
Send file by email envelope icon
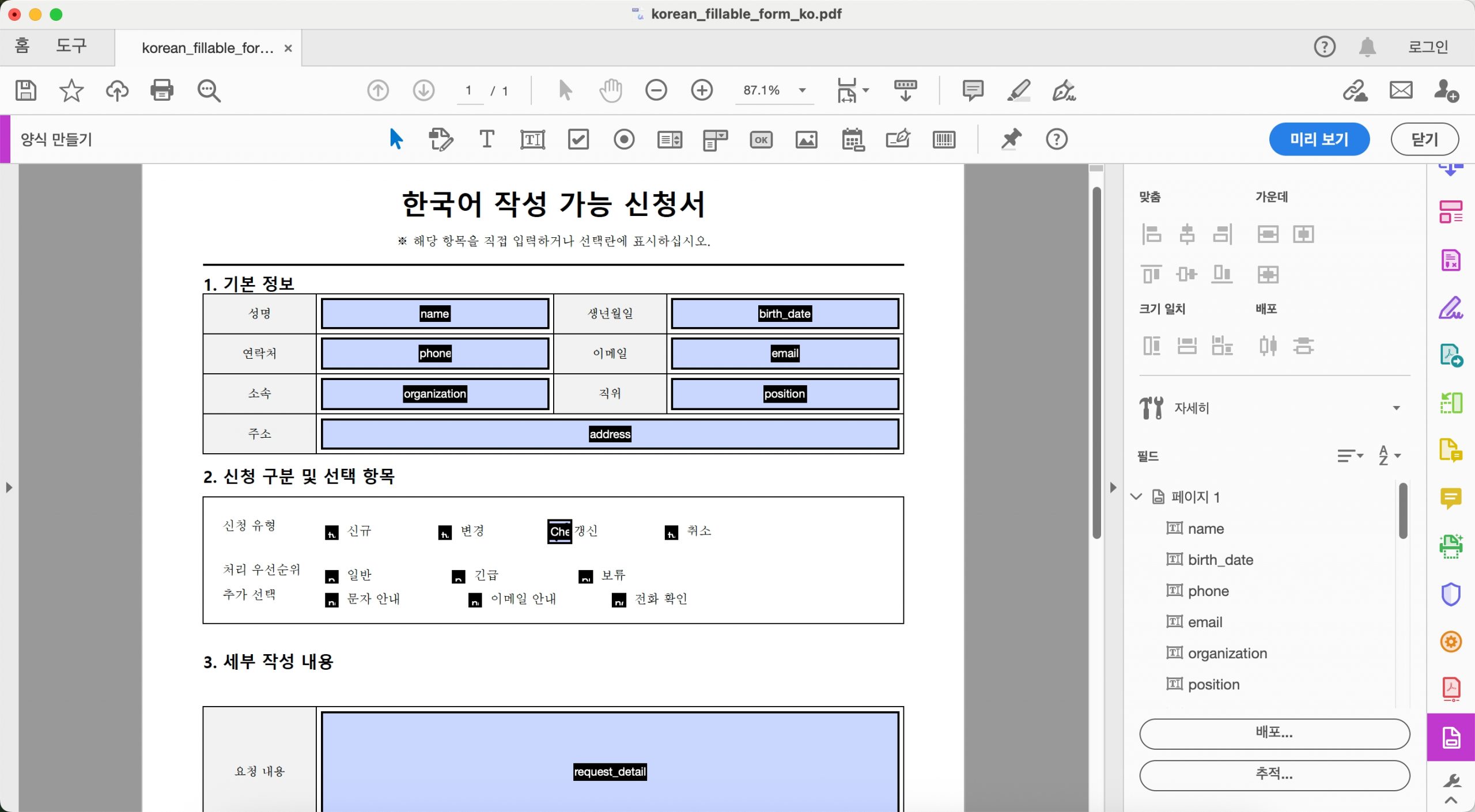click(x=1401, y=90)
